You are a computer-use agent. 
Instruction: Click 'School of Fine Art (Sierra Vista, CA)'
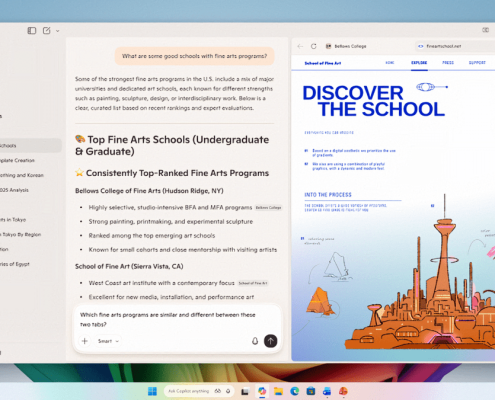tap(129, 266)
